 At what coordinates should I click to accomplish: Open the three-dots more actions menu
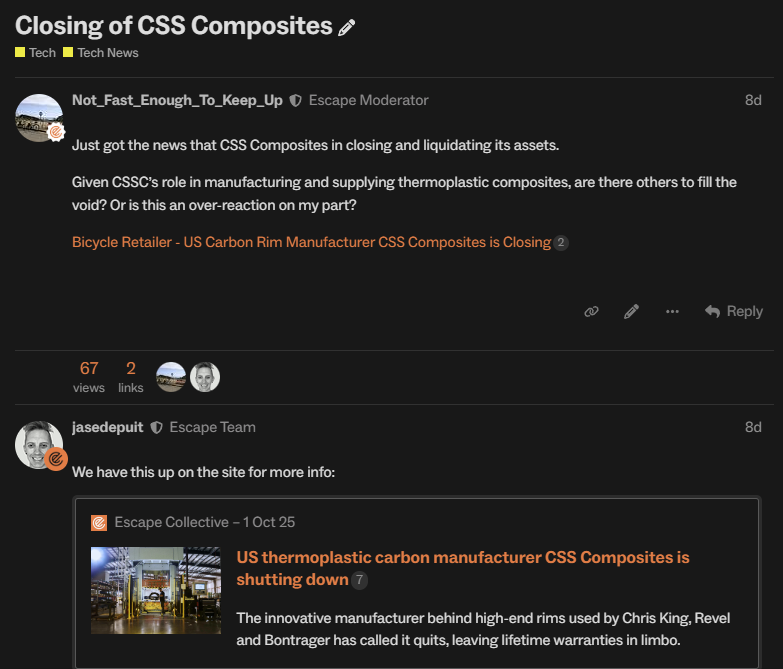click(x=672, y=312)
